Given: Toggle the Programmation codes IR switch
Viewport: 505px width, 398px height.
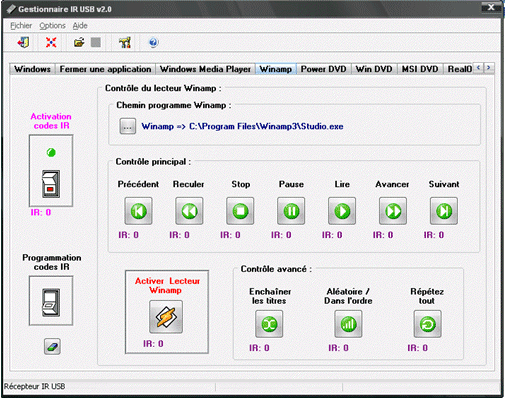Looking at the screenshot, I should 51,302.
